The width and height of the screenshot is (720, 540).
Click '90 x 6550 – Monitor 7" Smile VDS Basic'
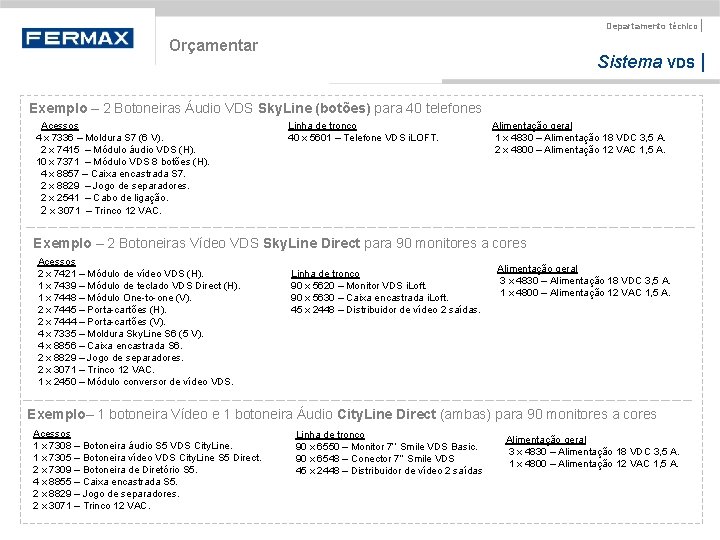(387, 447)
